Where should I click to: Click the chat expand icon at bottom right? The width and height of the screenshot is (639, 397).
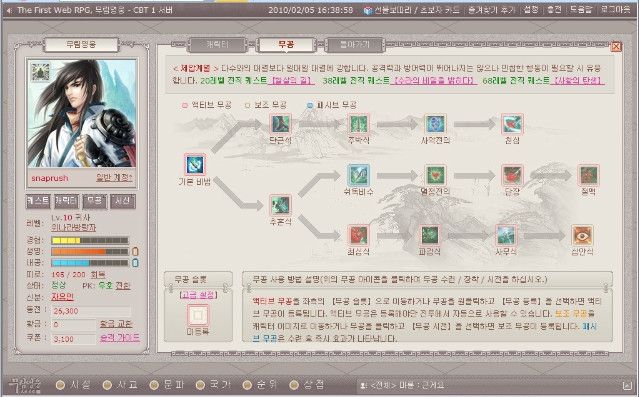pos(627,385)
